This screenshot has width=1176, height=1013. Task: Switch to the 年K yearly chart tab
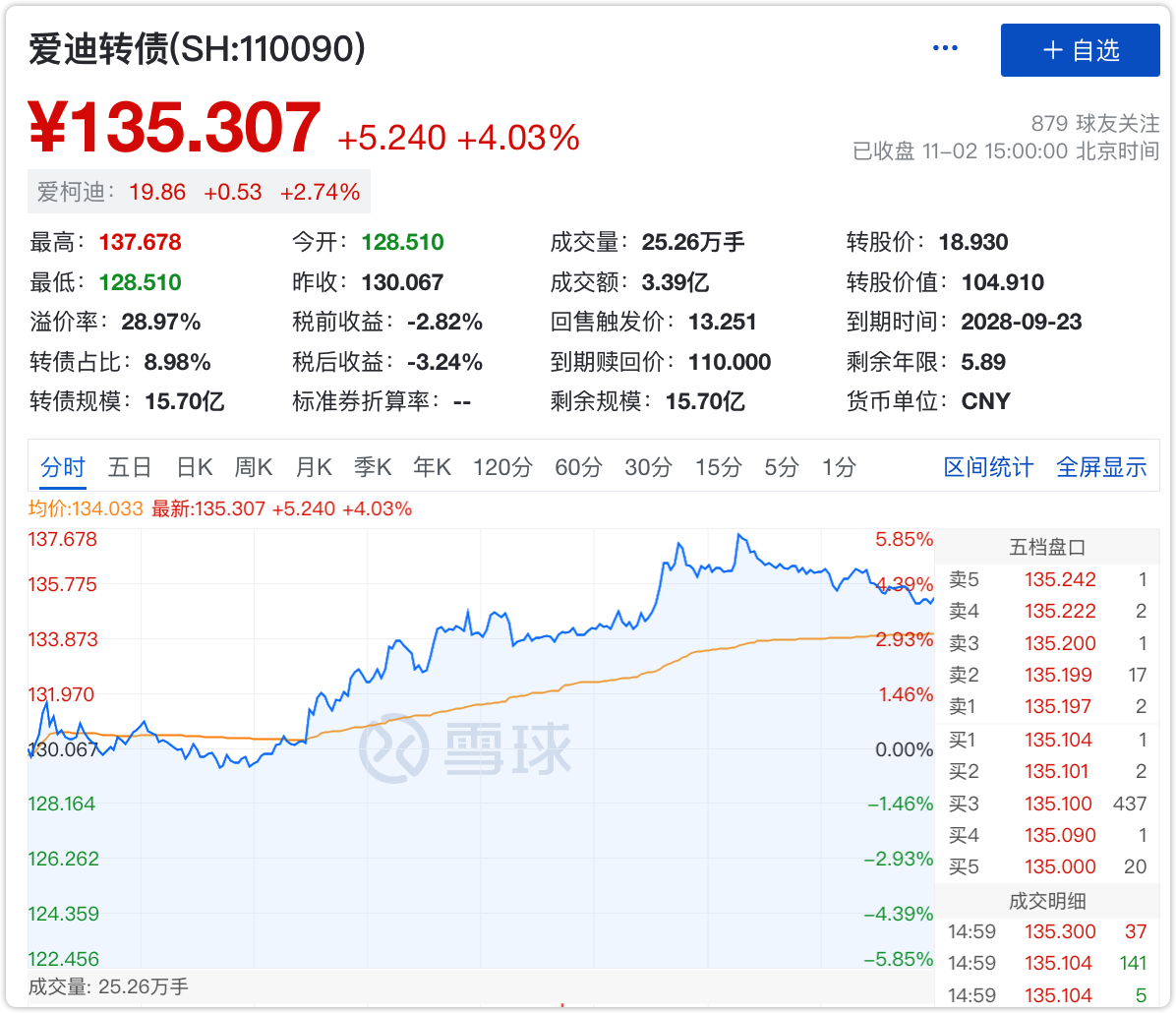(432, 467)
